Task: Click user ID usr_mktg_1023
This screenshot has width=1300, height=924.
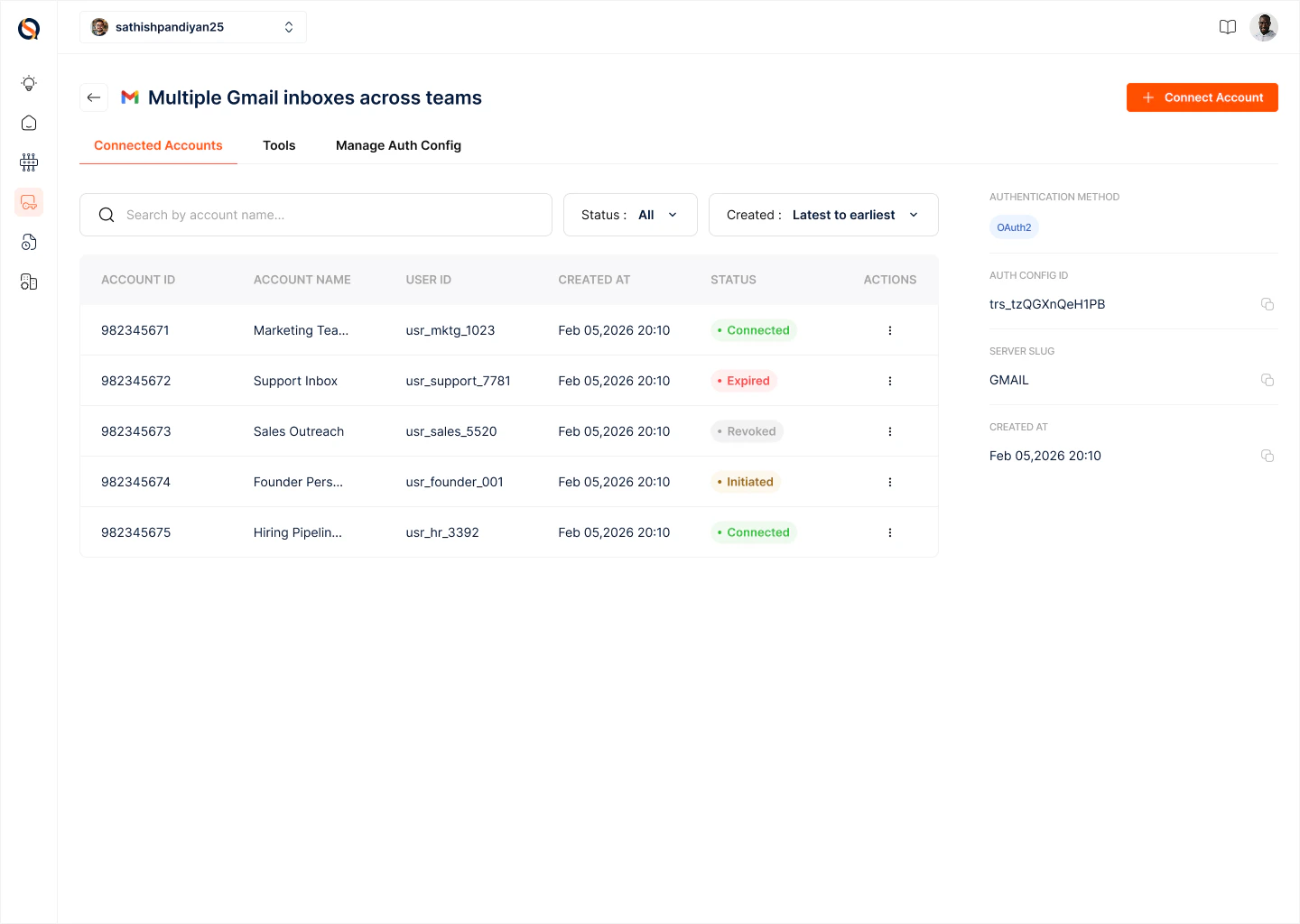Action: click(450, 330)
